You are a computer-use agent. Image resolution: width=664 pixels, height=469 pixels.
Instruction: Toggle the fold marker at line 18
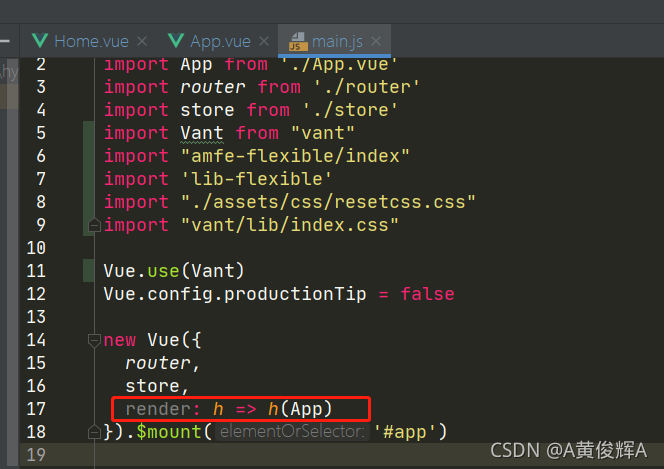tap(96, 432)
